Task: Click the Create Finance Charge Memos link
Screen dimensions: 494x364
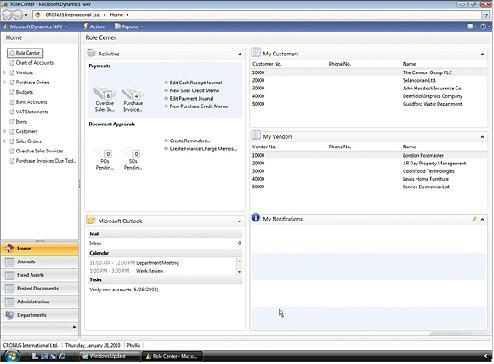Action: click(203, 149)
